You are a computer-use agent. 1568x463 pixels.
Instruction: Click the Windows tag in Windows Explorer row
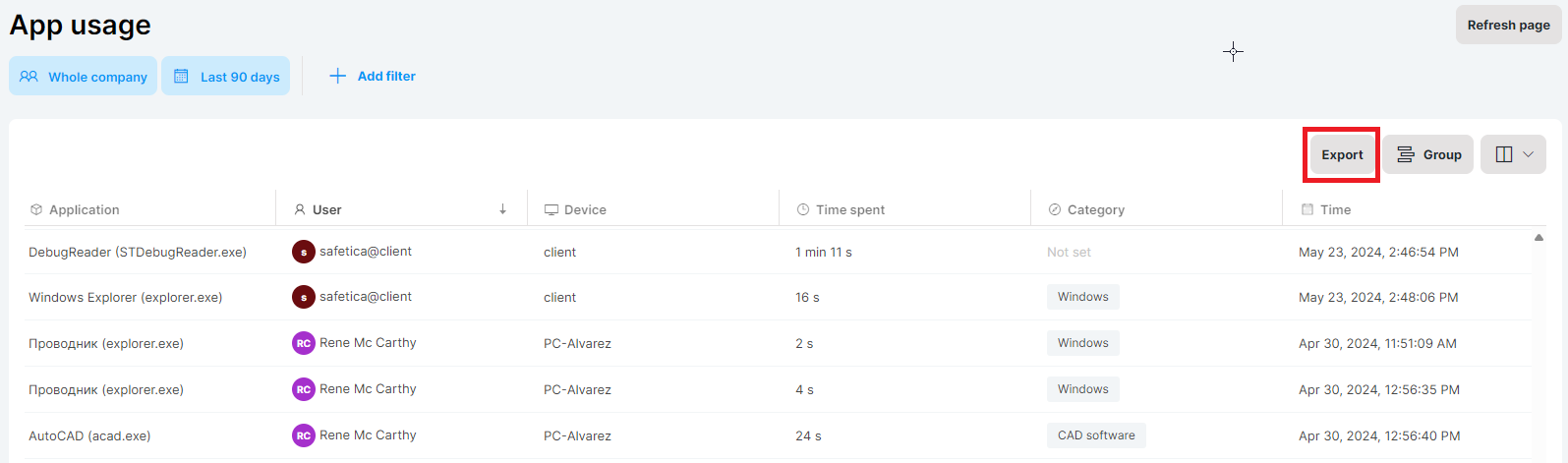[1083, 297]
